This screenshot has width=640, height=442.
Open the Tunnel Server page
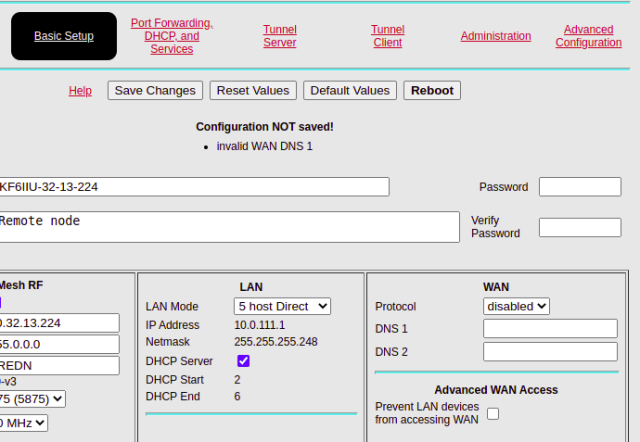[x=280, y=36]
